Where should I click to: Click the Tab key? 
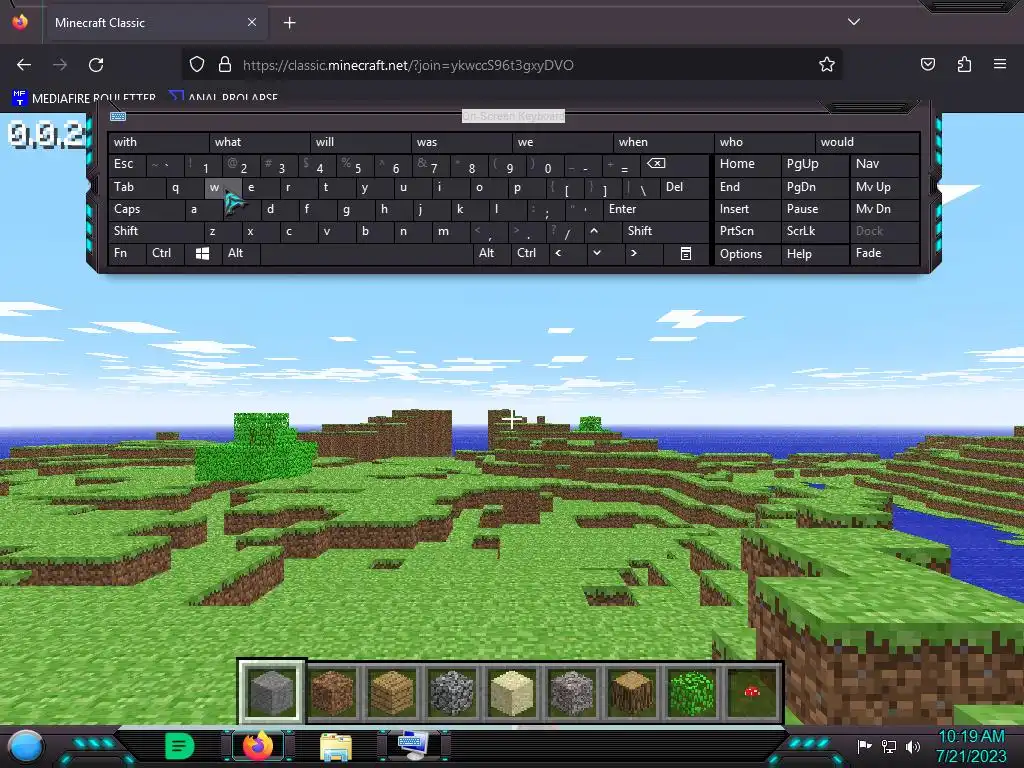click(x=136, y=187)
